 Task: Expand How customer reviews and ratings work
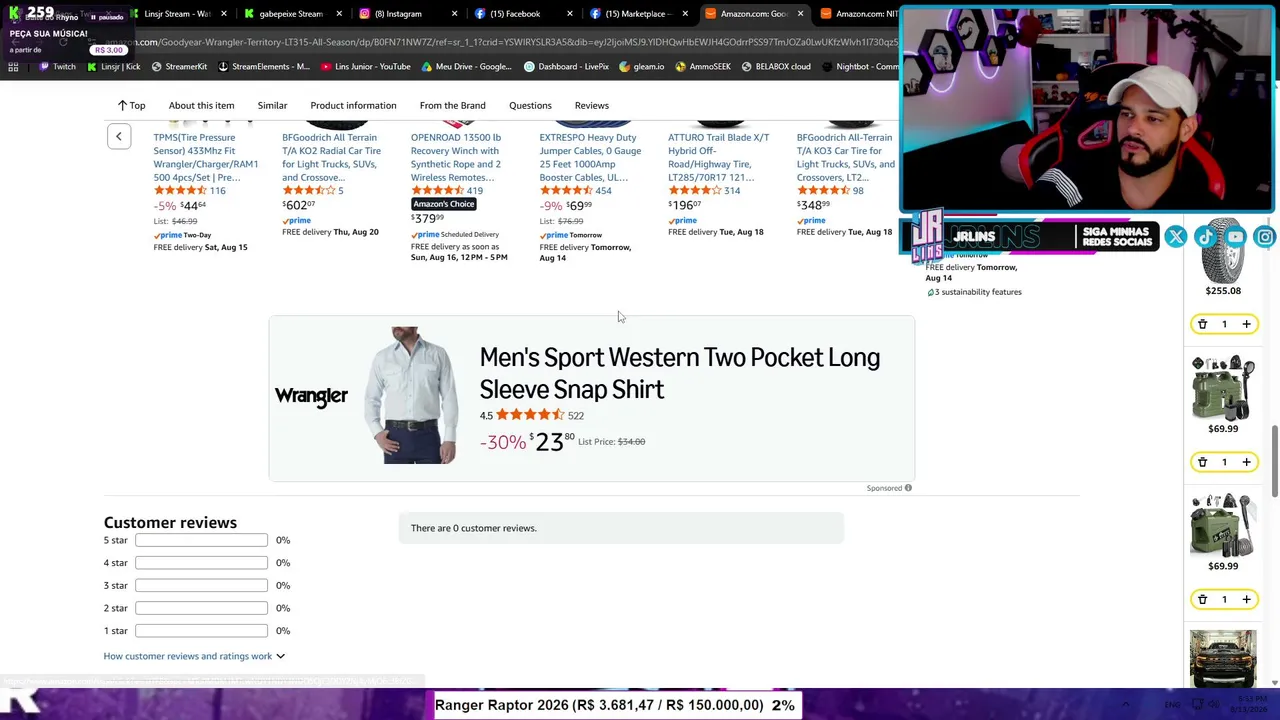(x=194, y=656)
